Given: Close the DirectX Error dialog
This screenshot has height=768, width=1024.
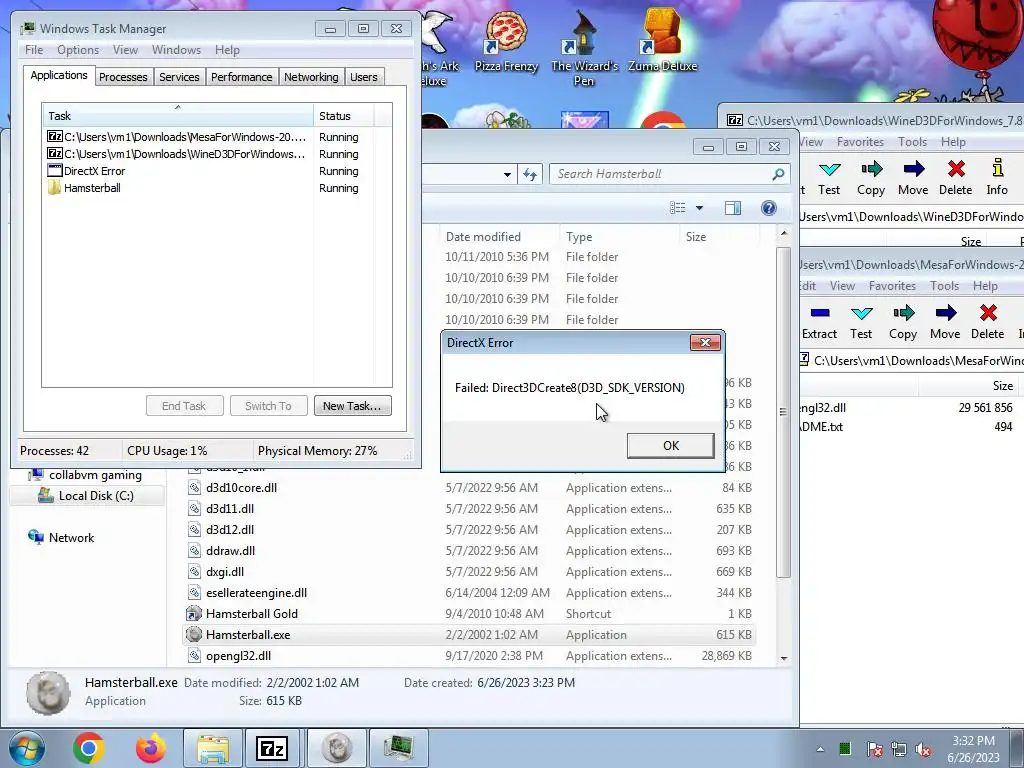Looking at the screenshot, I should (x=705, y=342).
